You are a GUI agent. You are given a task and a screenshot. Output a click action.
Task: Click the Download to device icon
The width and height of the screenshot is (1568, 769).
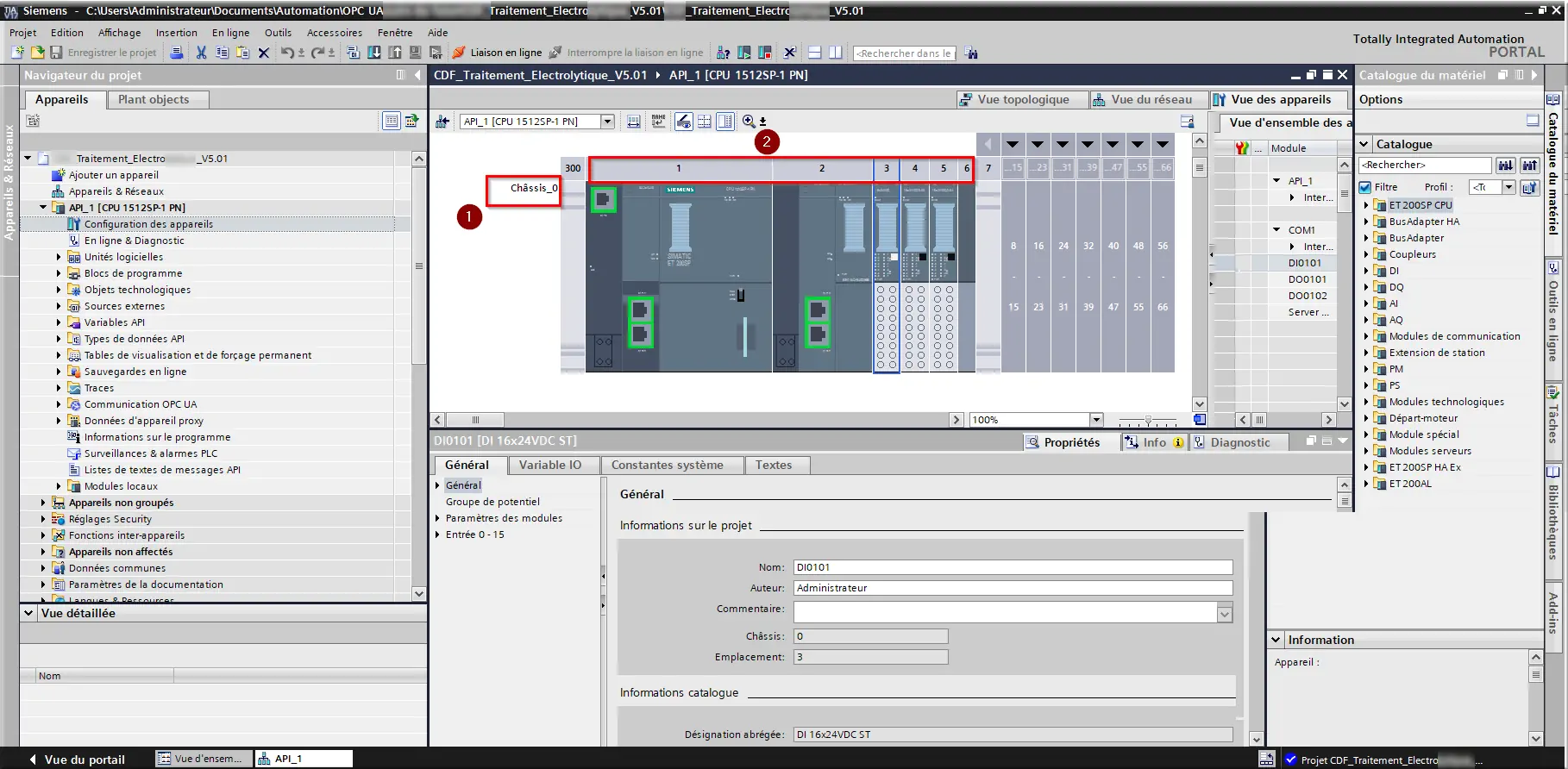click(374, 53)
